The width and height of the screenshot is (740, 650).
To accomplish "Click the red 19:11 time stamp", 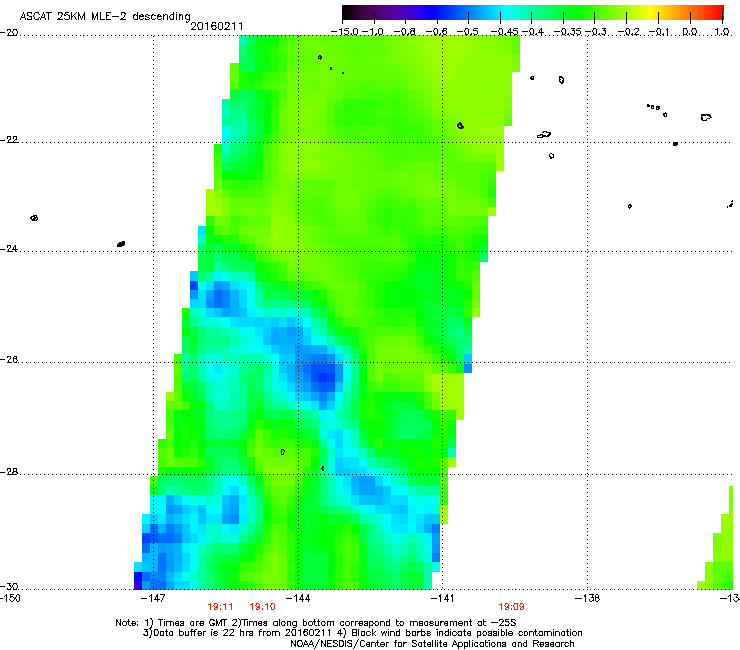I will [220, 607].
